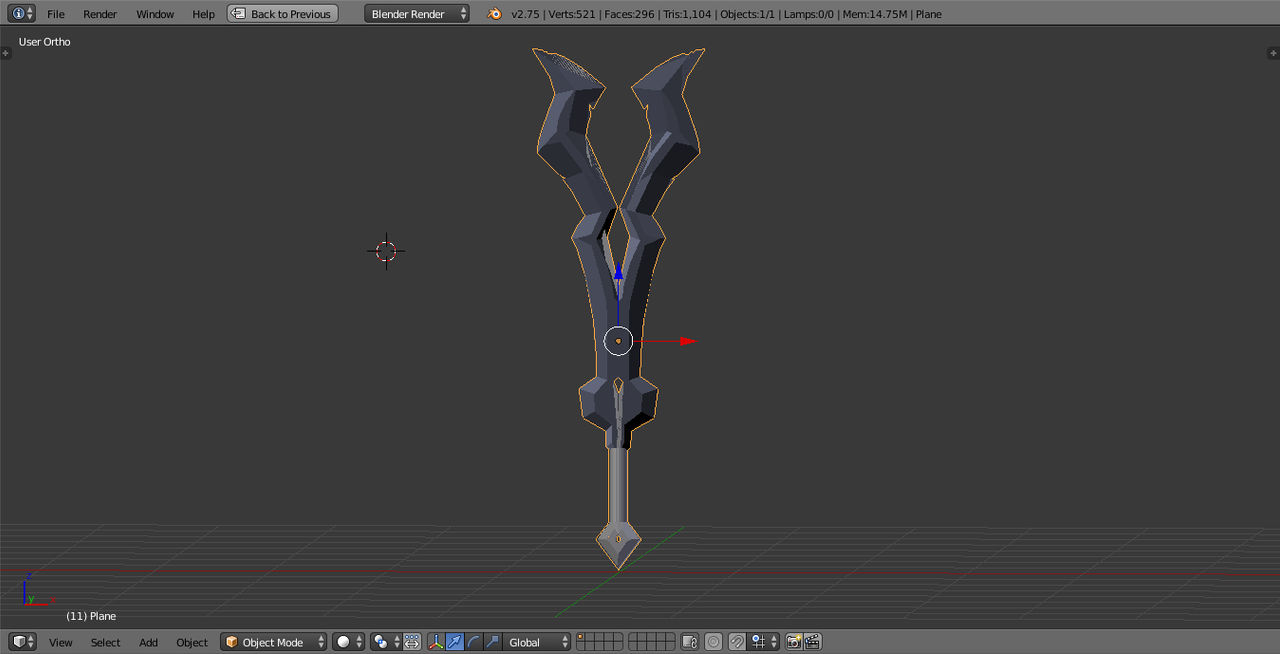Click the v2.75 version text
Screen dimensions: 1280x654
point(526,14)
